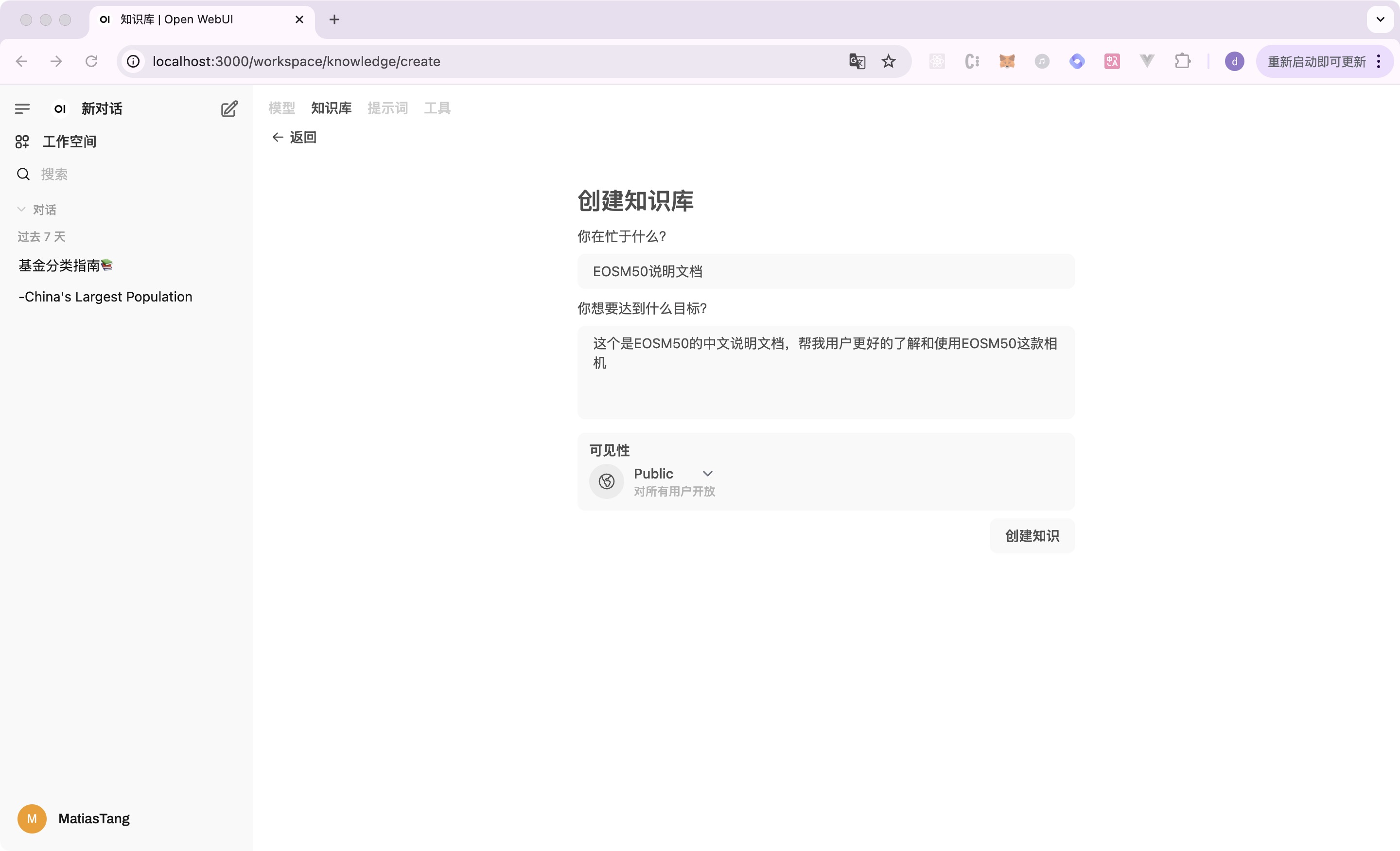1400x851 pixels.
Task: Click the new chat pencil icon
Action: 229,108
